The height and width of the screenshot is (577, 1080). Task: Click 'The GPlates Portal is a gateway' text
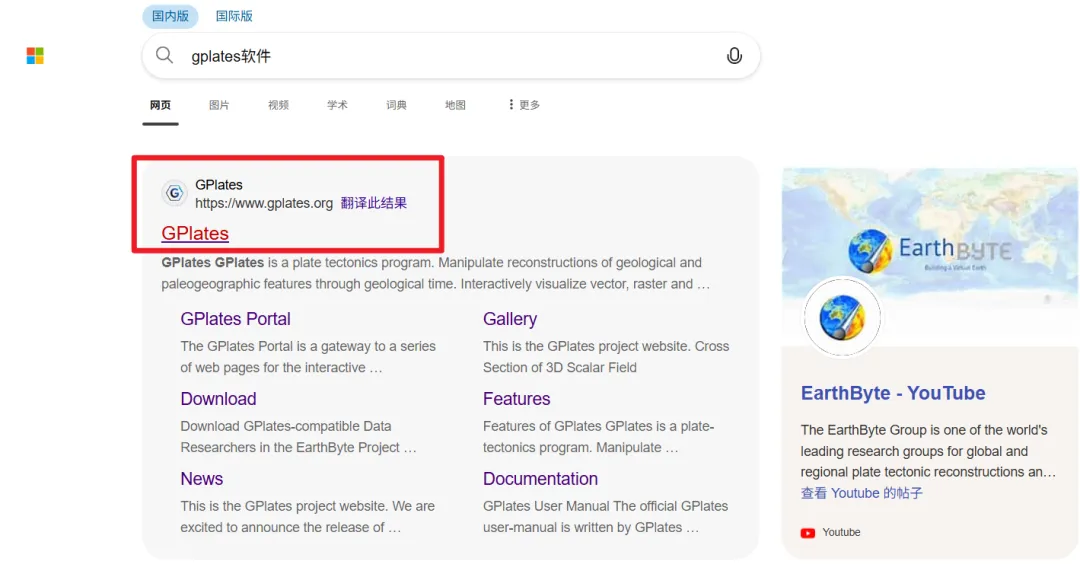click(x=308, y=357)
